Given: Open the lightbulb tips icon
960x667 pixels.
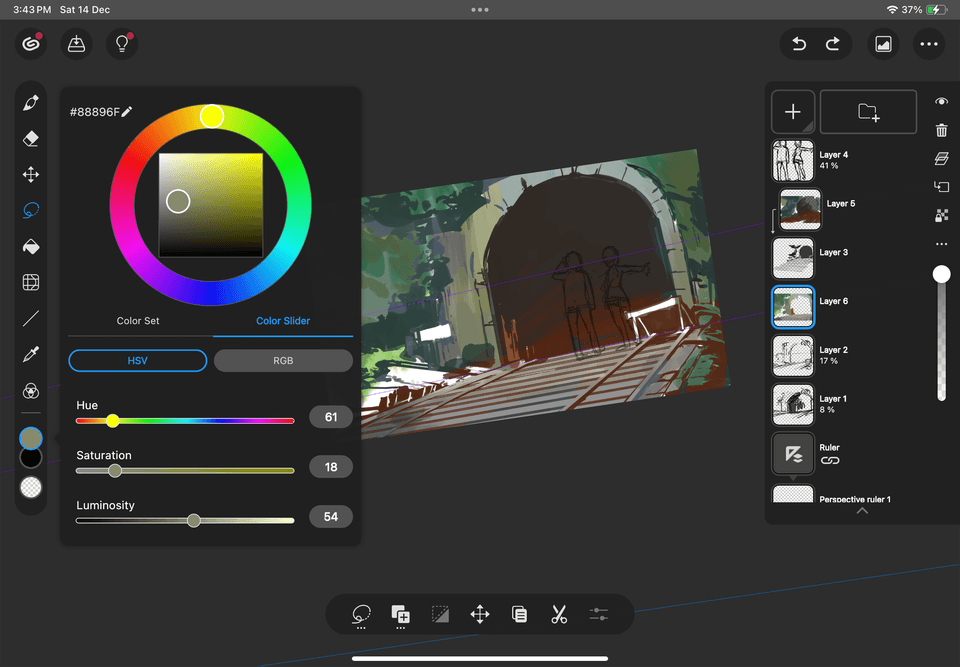Looking at the screenshot, I should (122, 44).
